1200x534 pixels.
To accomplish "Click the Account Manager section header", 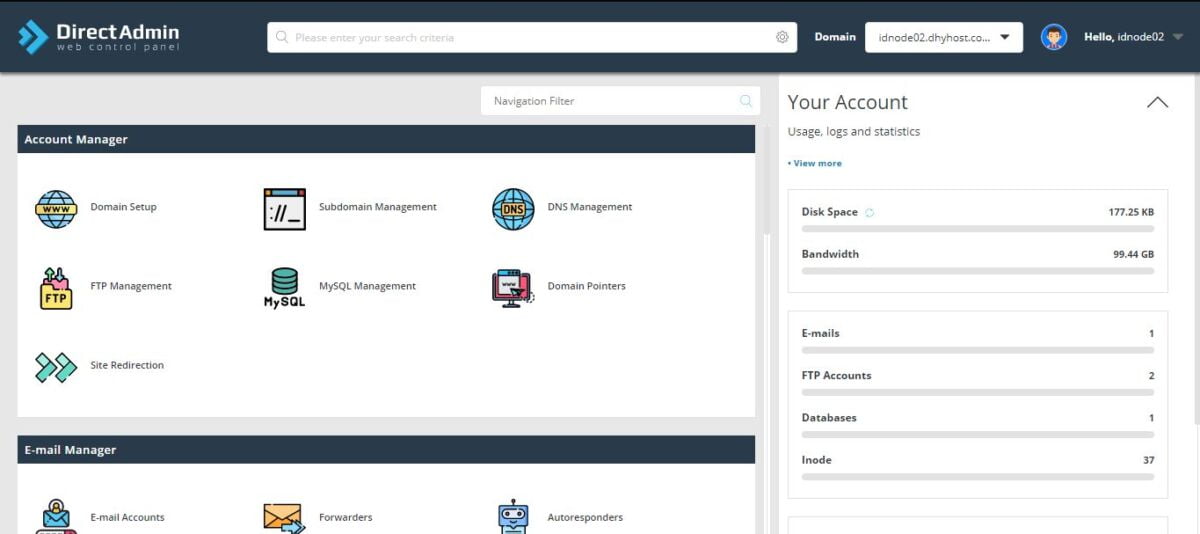I will (386, 139).
